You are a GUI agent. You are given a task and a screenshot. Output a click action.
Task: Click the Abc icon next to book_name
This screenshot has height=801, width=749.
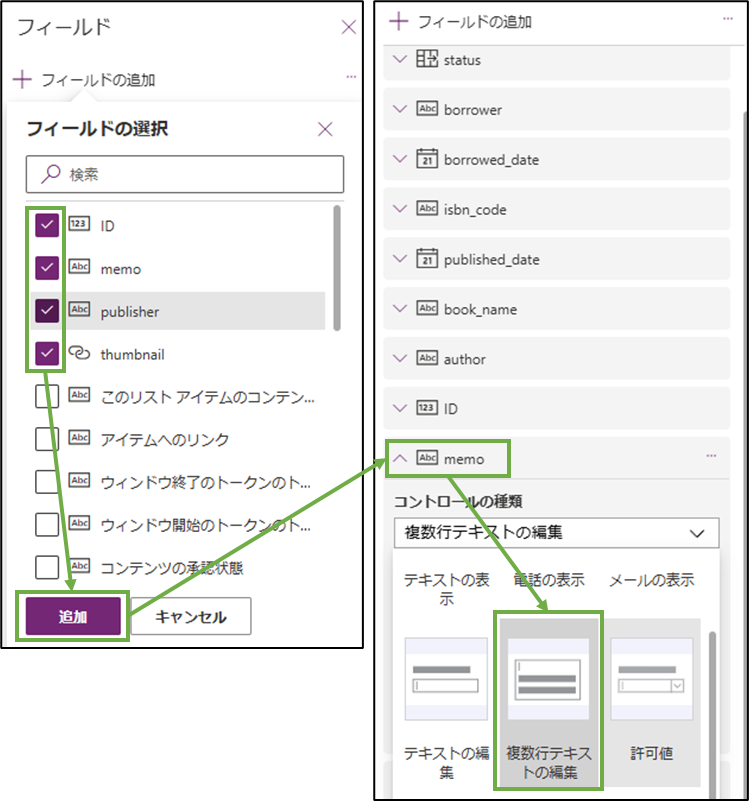click(x=427, y=308)
